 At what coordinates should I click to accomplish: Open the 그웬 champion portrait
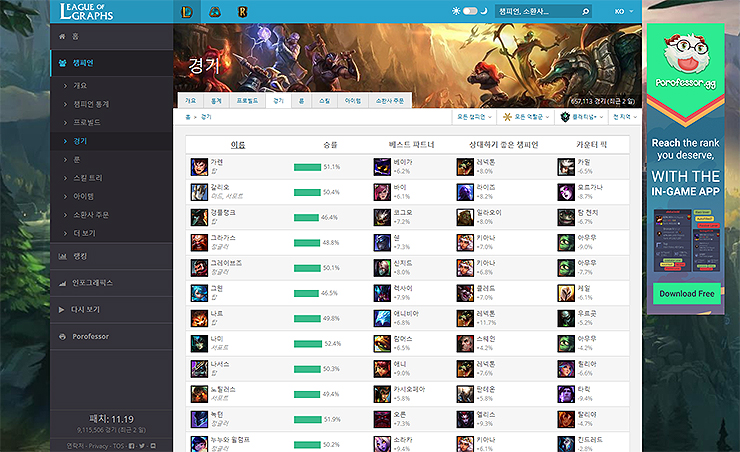pyautogui.click(x=199, y=293)
